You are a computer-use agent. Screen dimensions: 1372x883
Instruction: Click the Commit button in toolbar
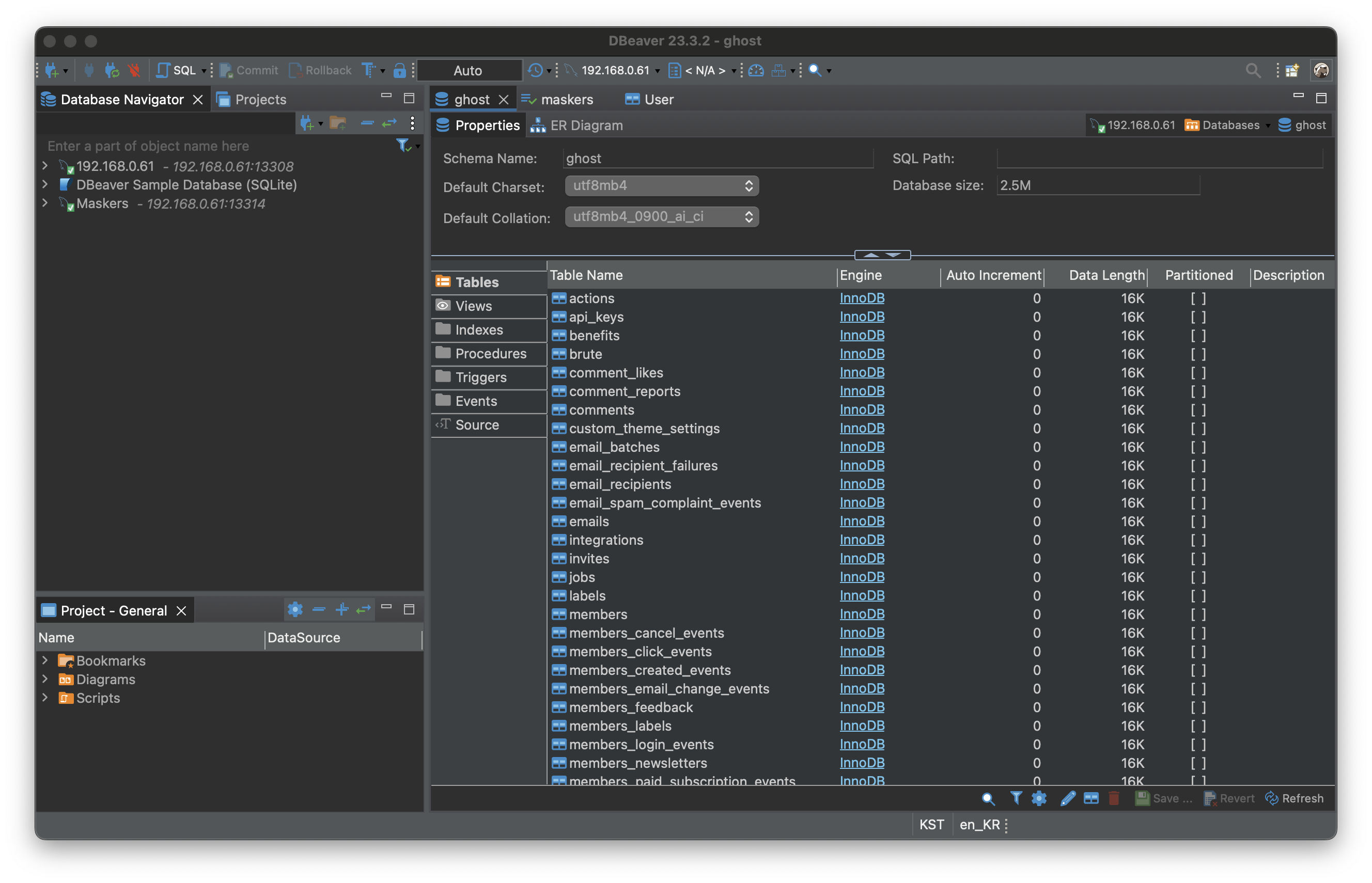click(249, 71)
